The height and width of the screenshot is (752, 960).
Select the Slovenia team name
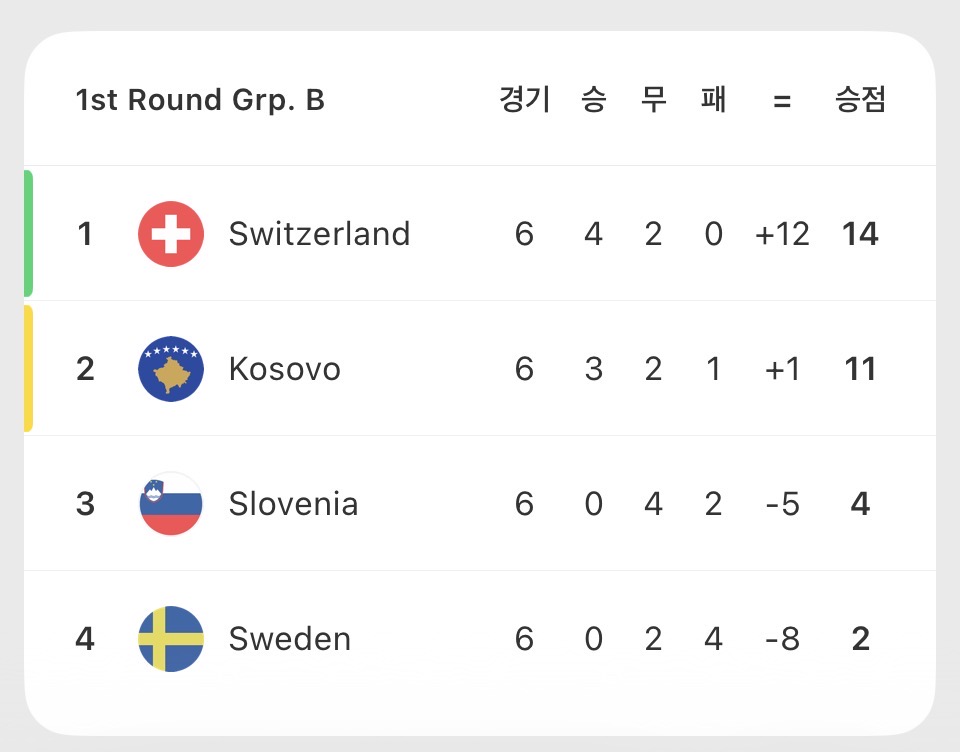(x=293, y=504)
